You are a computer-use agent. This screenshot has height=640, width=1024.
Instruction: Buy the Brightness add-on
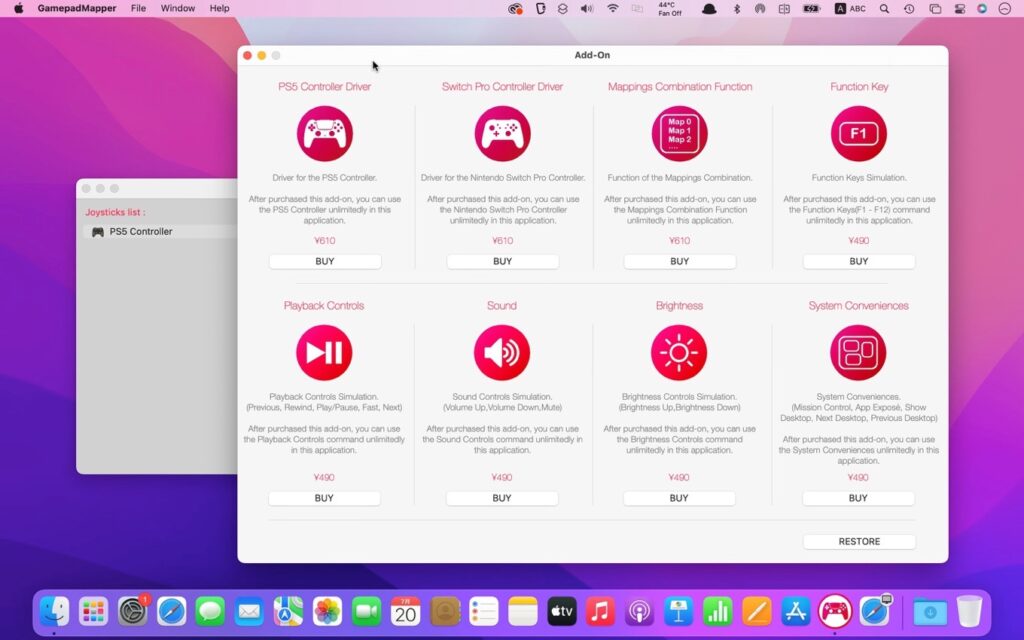(x=679, y=498)
